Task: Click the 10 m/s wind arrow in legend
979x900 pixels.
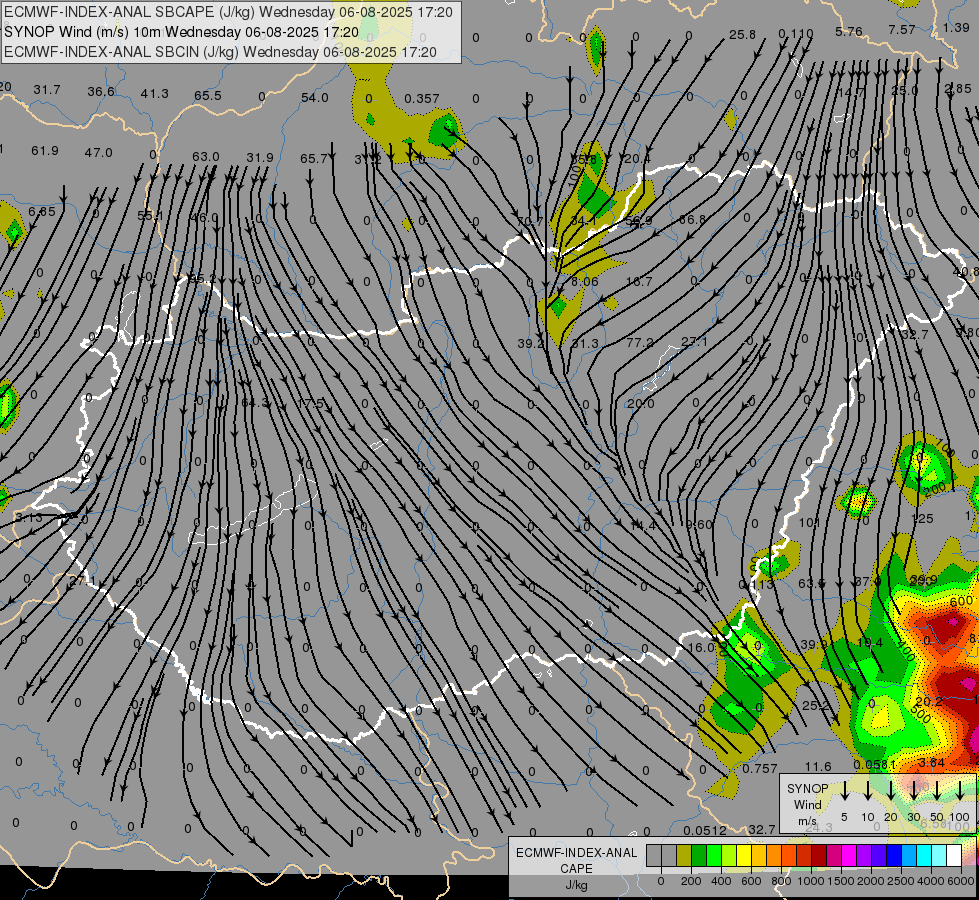Action: (x=868, y=791)
